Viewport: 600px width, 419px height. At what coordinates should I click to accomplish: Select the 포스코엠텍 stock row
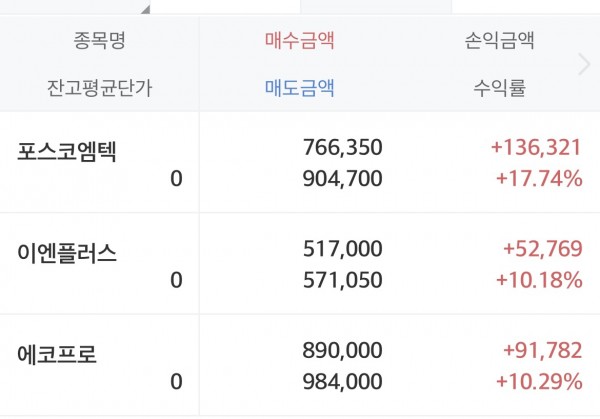pyautogui.click(x=66, y=150)
